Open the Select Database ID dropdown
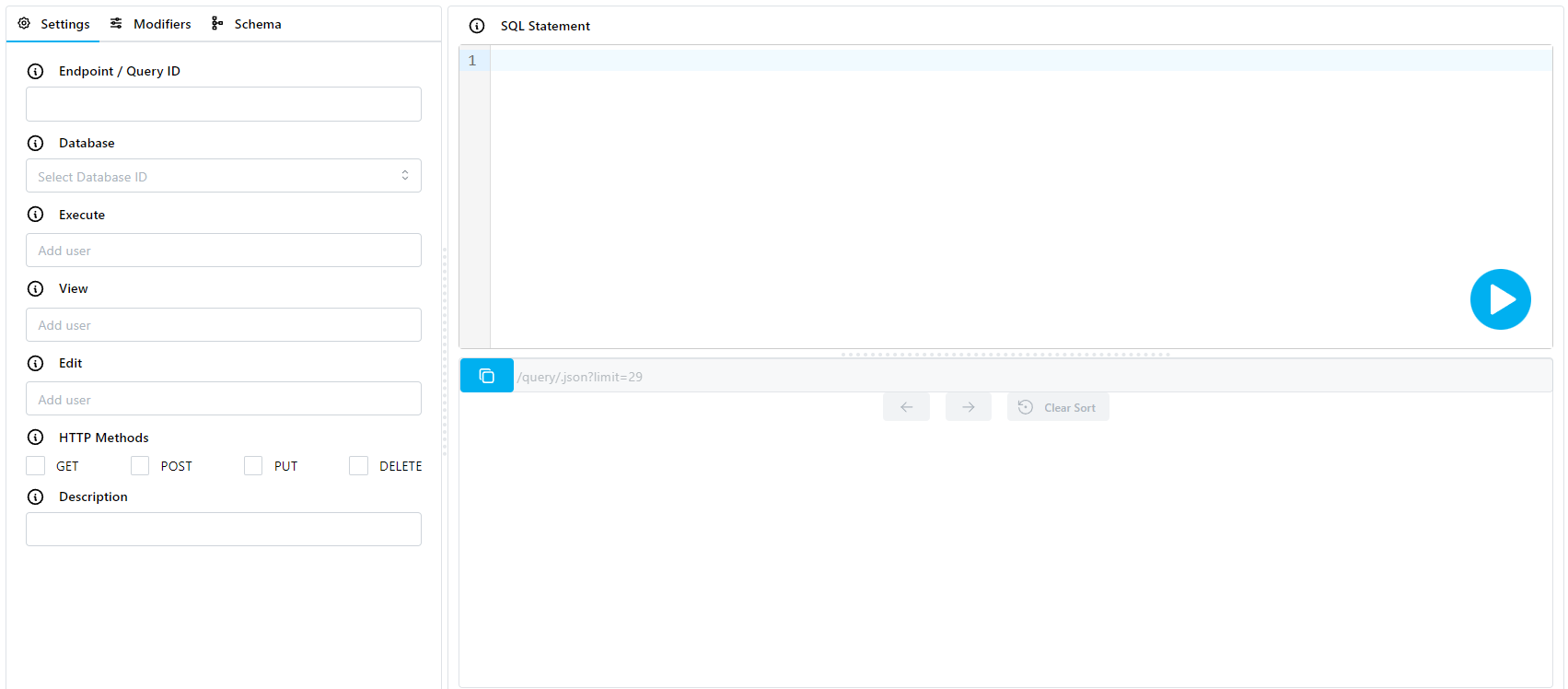 224,176
